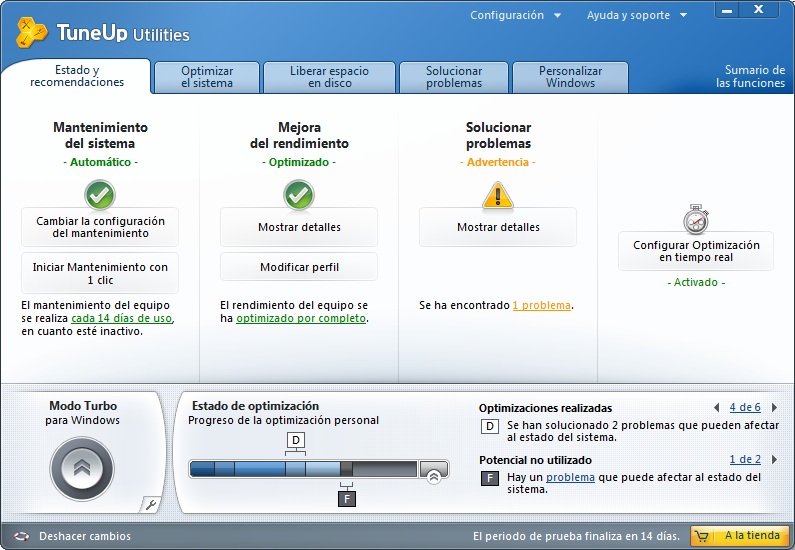Click Mostrar detalles under Mejora del rendimiento
The image size is (795, 550).
click(x=299, y=227)
